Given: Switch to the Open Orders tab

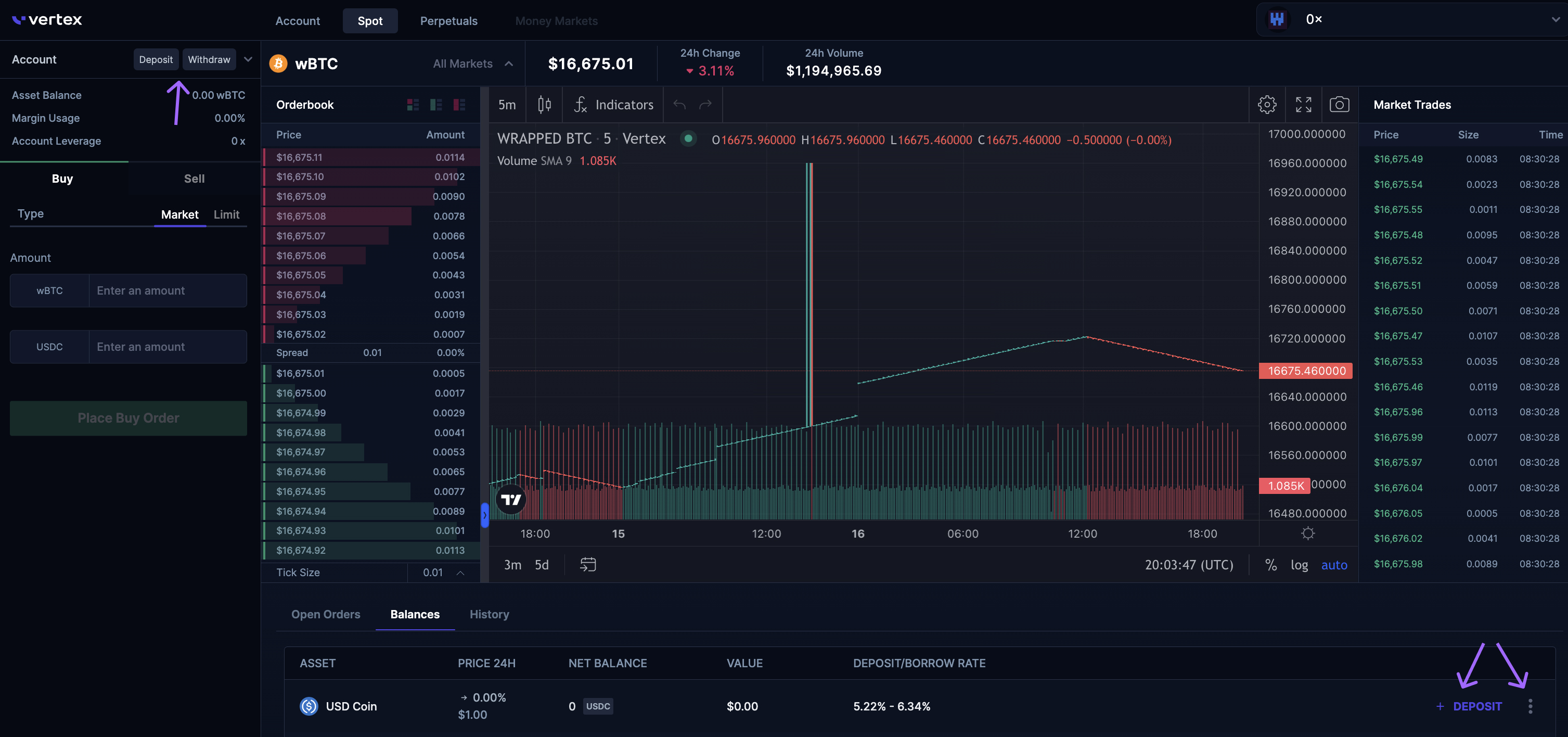Looking at the screenshot, I should tap(326, 615).
